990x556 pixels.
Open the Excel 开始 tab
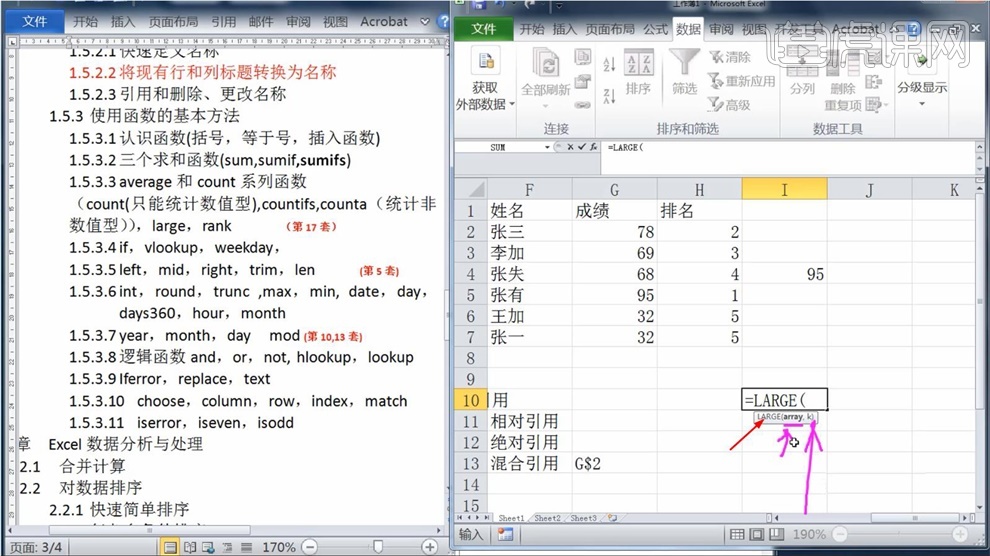[532, 29]
